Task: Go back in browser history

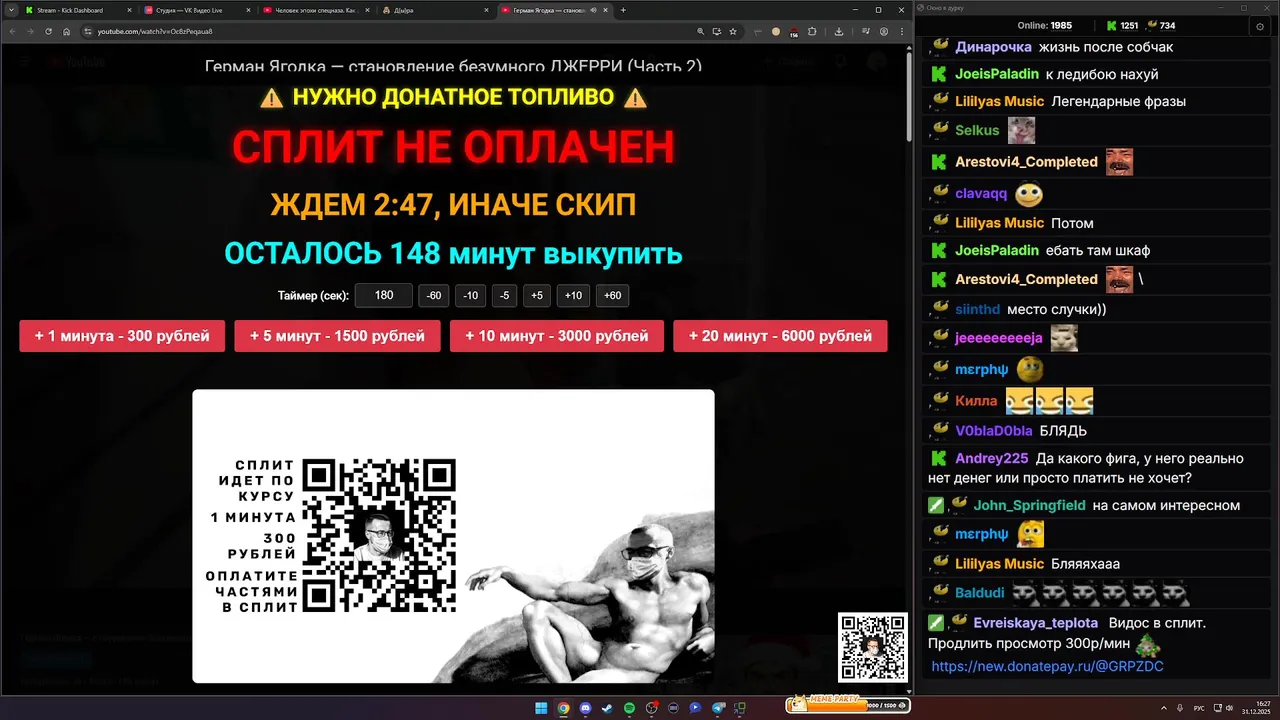Action: click(x=12, y=31)
